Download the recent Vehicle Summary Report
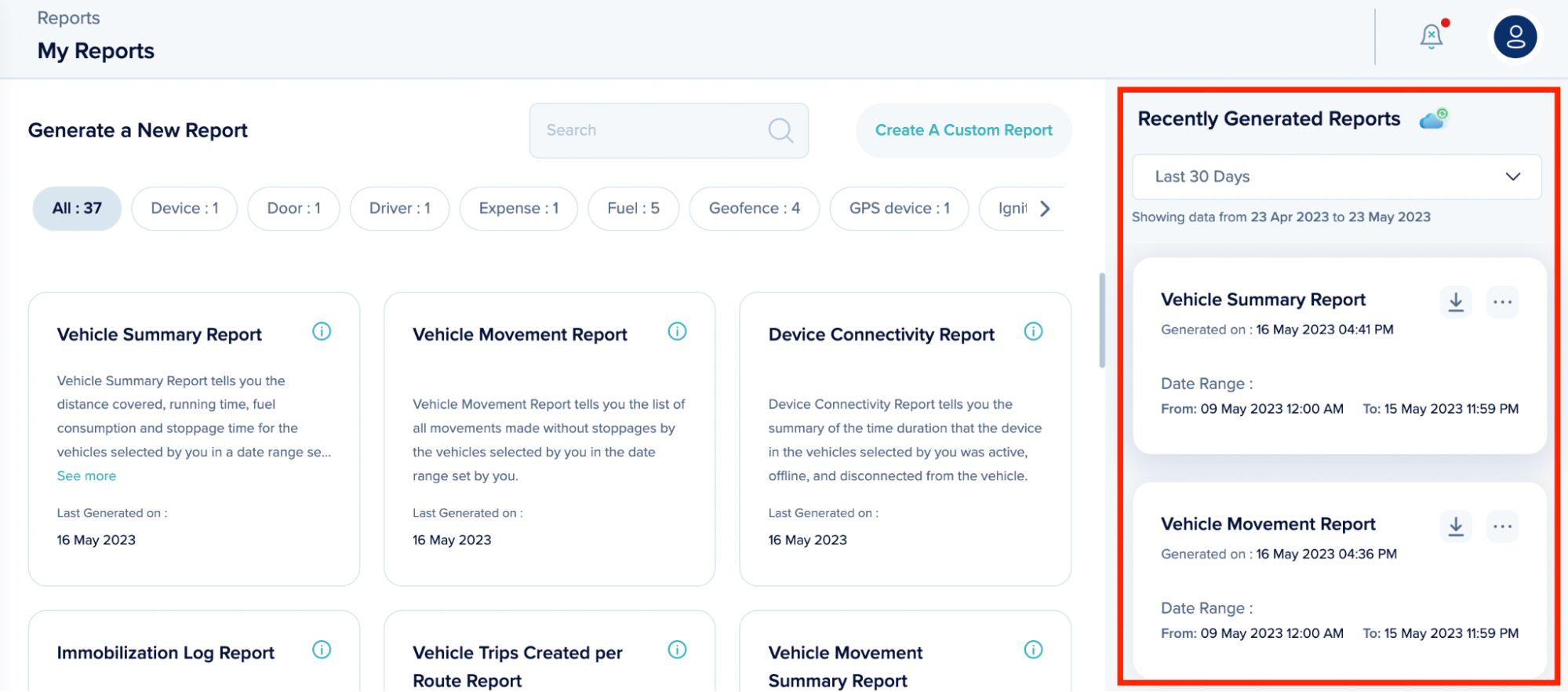 (x=1455, y=302)
